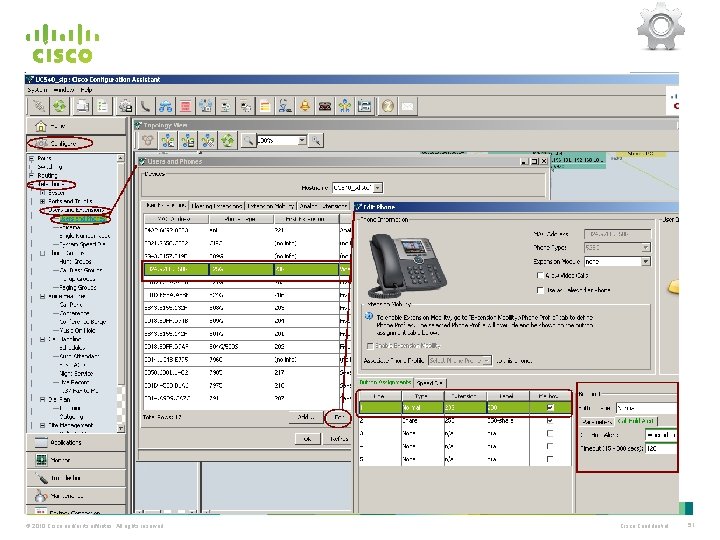720x540 pixels.
Task: Click the envelope feedback icon in the toolbar
Action: click(408, 107)
